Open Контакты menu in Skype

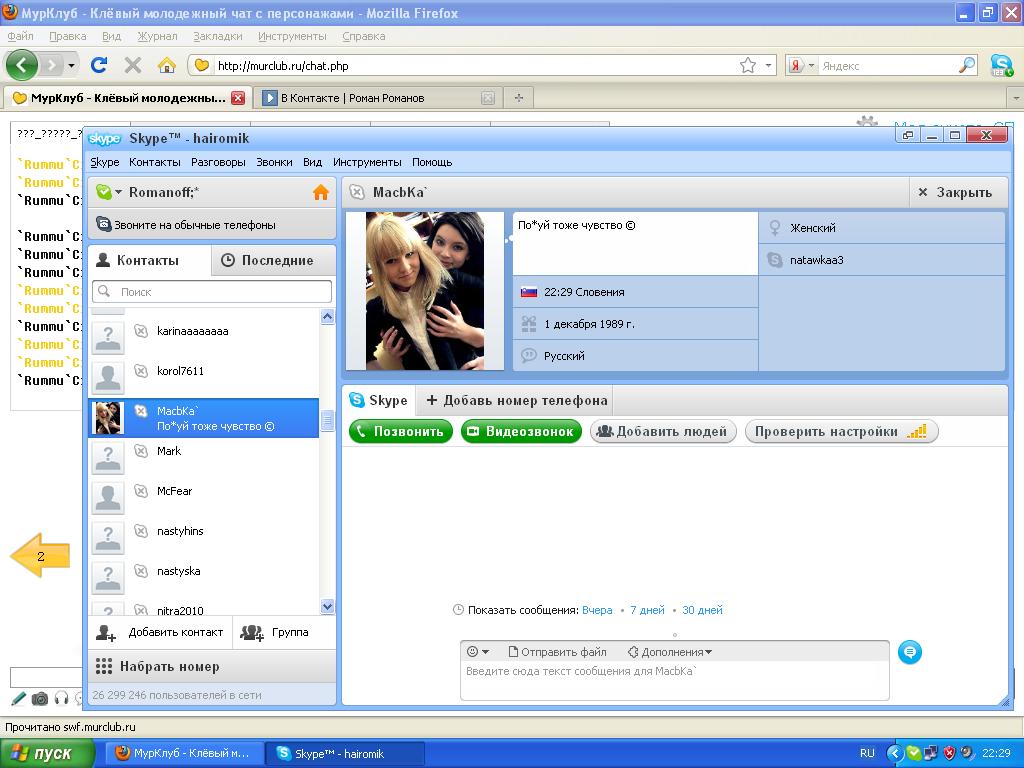[x=155, y=162]
